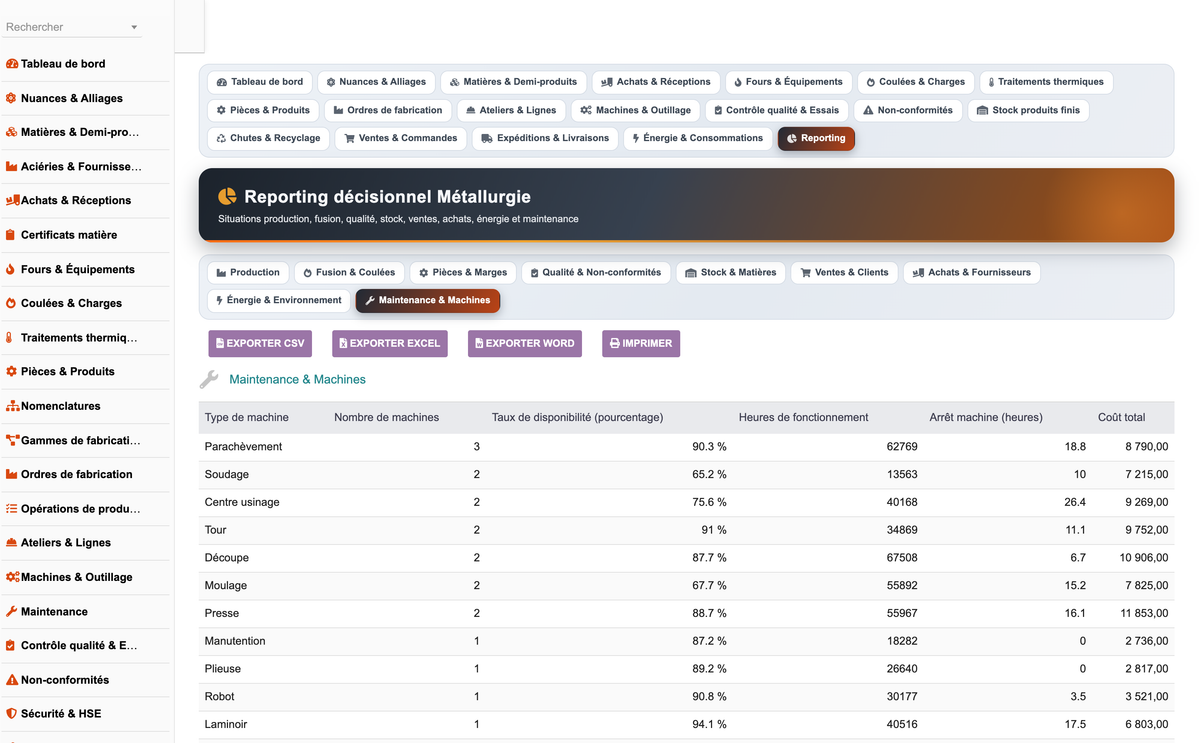The width and height of the screenshot is (1200, 743).
Task: Open the Rechercher dropdown arrow
Action: [134, 28]
